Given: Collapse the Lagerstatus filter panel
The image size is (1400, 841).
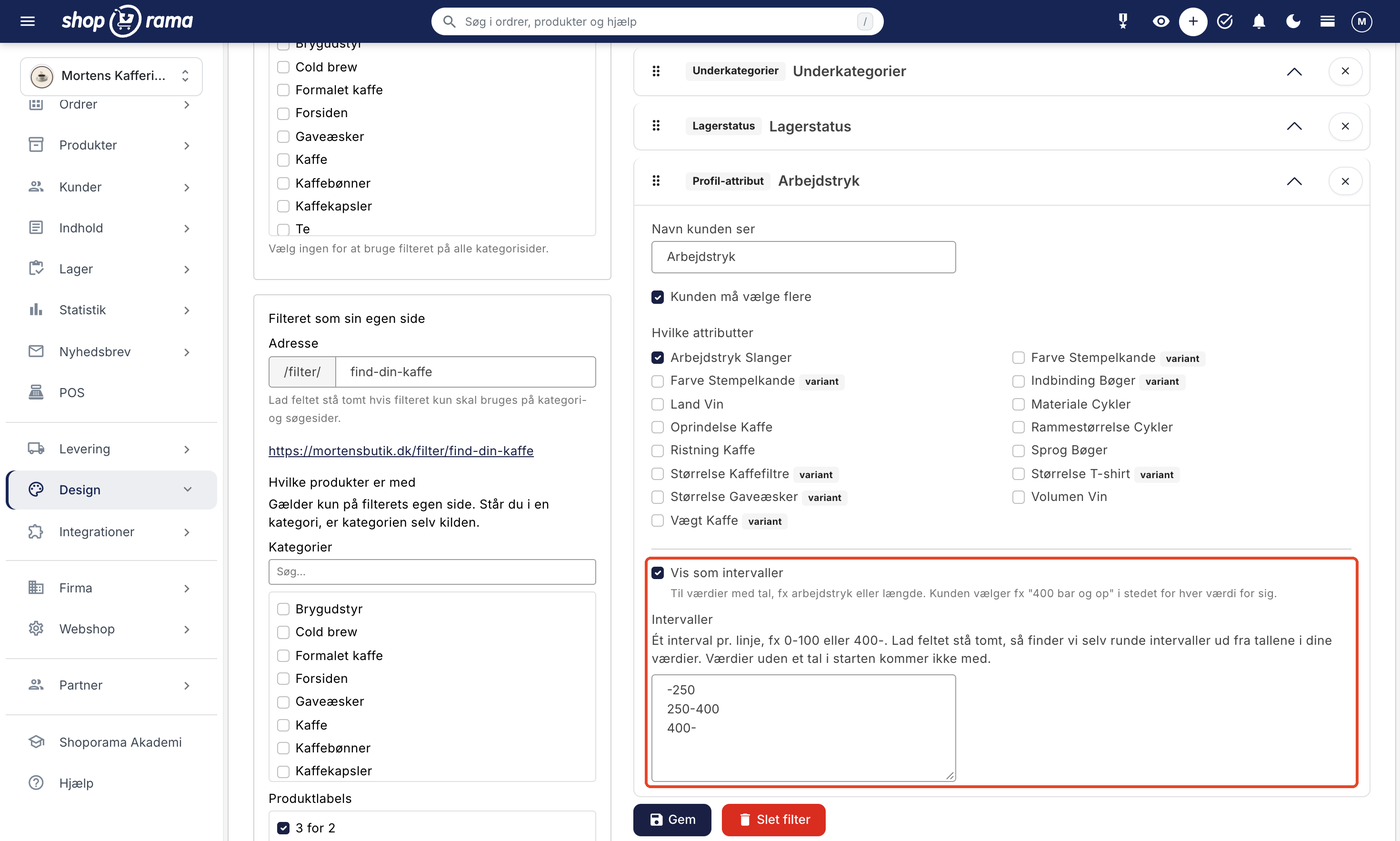Looking at the screenshot, I should coord(1294,126).
